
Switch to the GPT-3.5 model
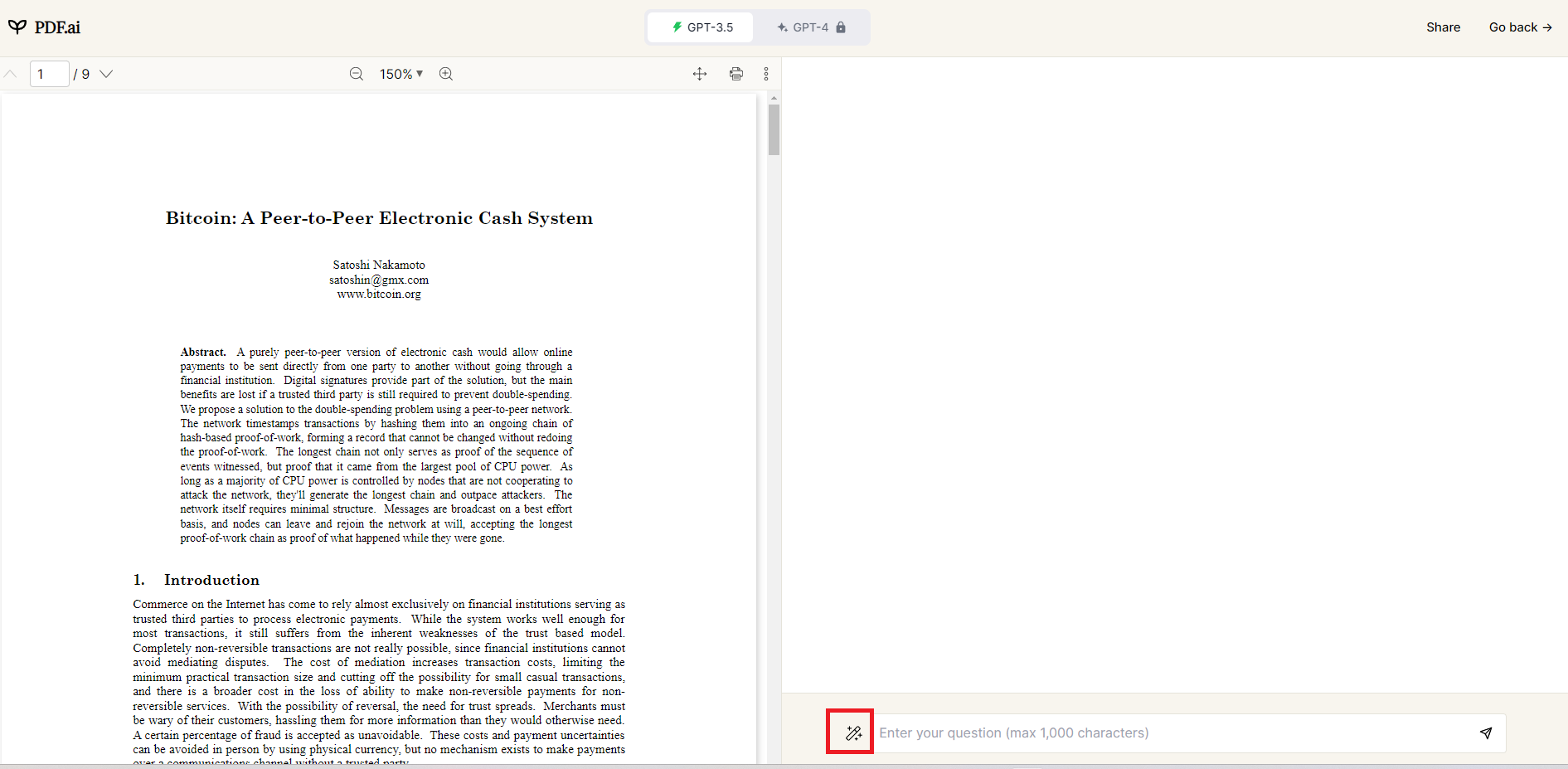pos(701,27)
